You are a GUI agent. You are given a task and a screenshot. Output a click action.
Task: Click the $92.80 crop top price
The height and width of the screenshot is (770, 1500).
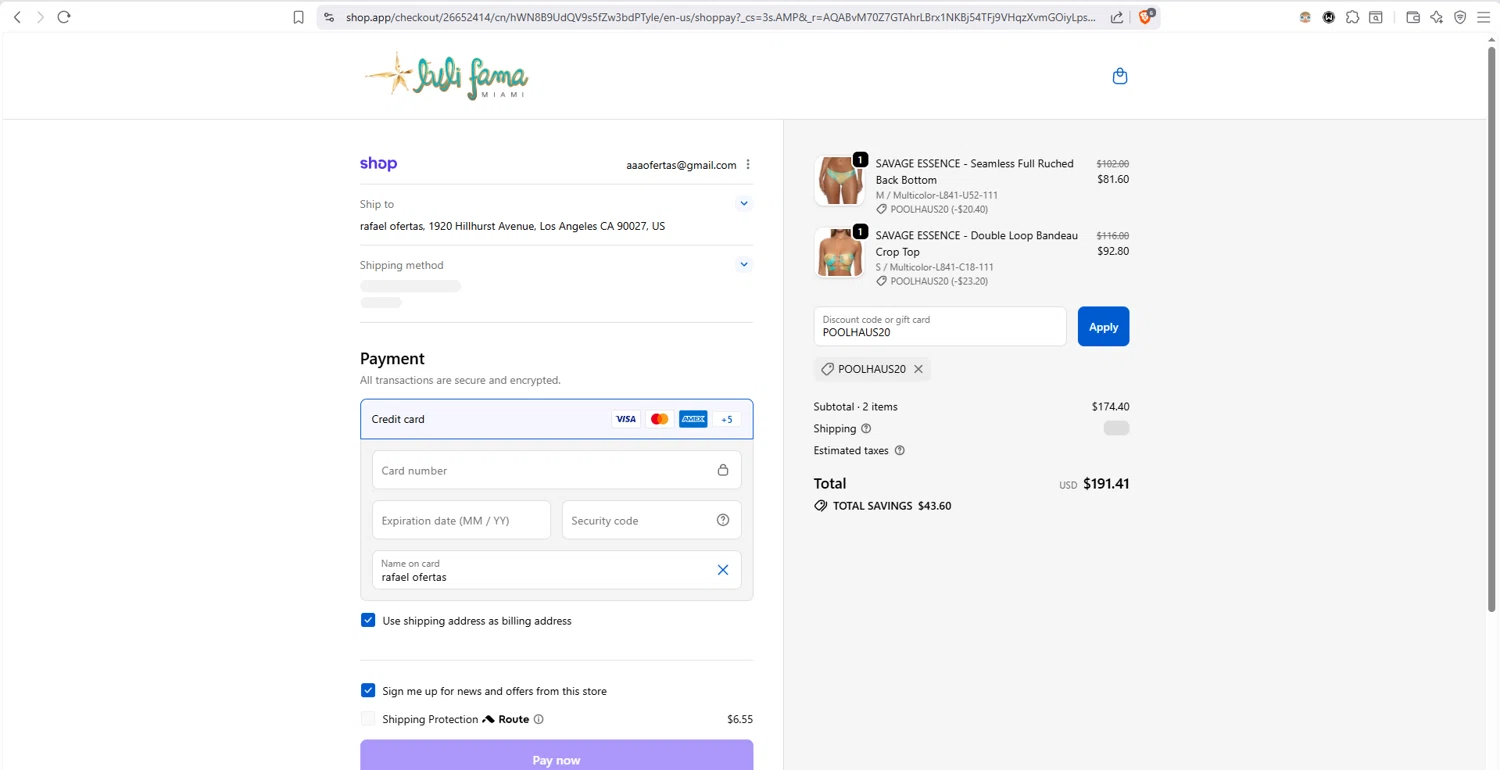pyautogui.click(x=1113, y=252)
